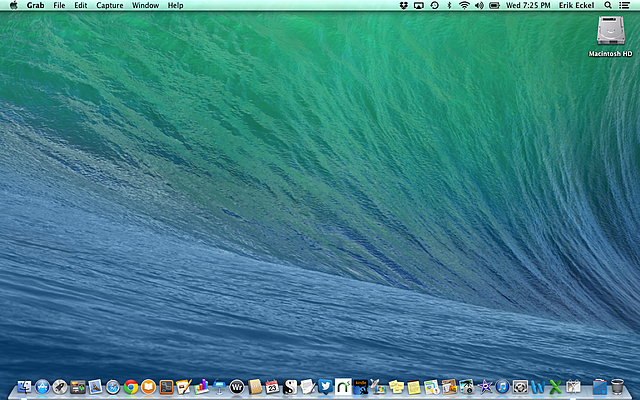640x400 pixels.
Task: Open Mission Control in the Dock
Action: point(78,386)
